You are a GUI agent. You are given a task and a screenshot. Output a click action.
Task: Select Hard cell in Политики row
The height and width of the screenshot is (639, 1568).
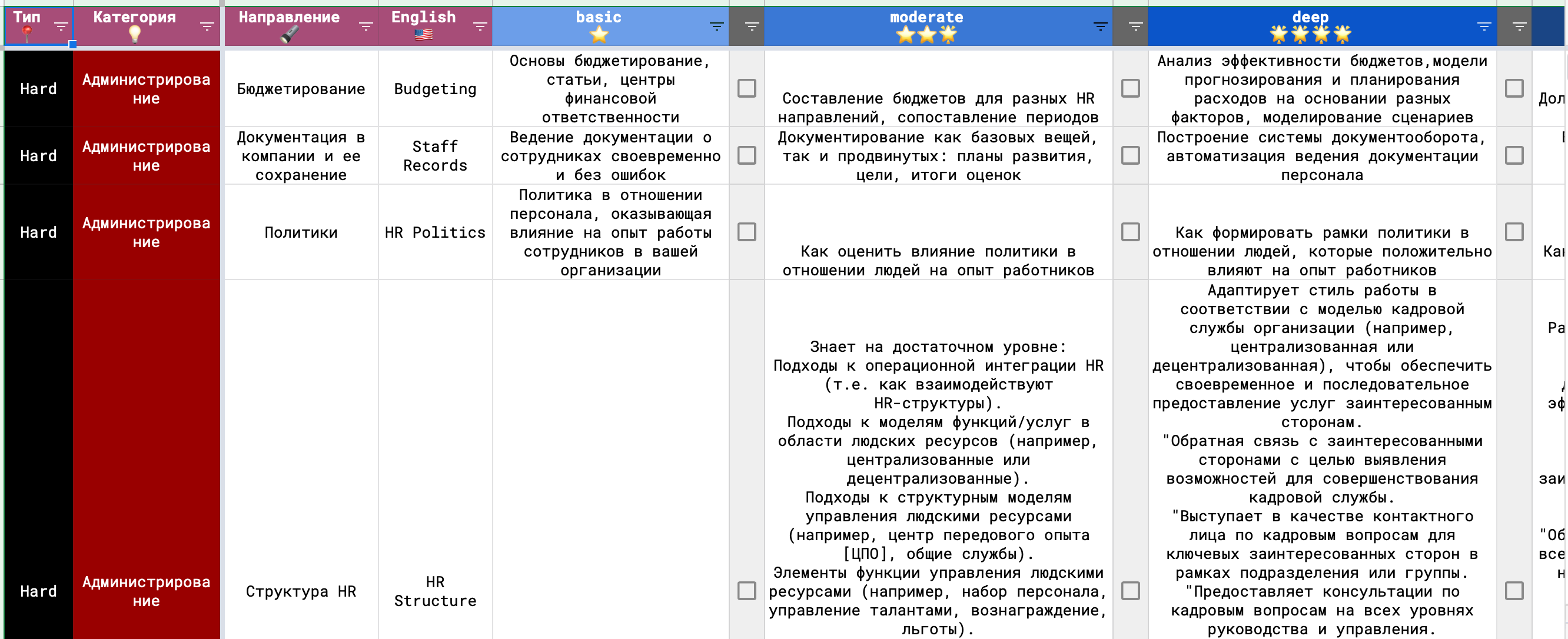(x=38, y=232)
